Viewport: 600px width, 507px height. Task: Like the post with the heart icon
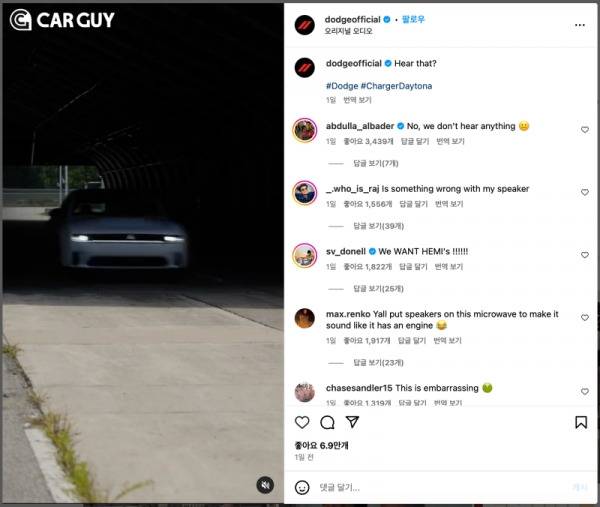(302, 422)
